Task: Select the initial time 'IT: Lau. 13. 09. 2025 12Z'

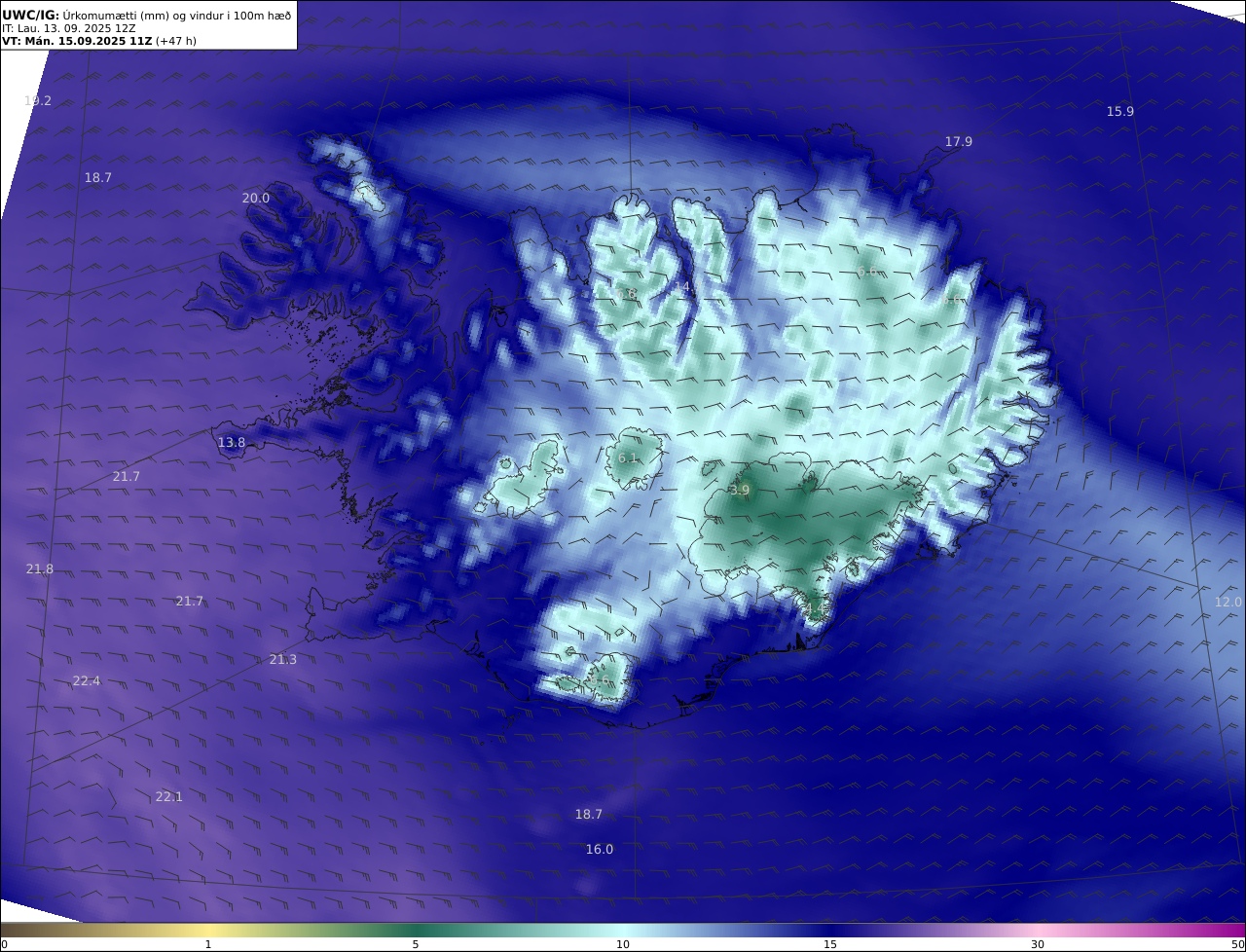Action: [x=68, y=29]
